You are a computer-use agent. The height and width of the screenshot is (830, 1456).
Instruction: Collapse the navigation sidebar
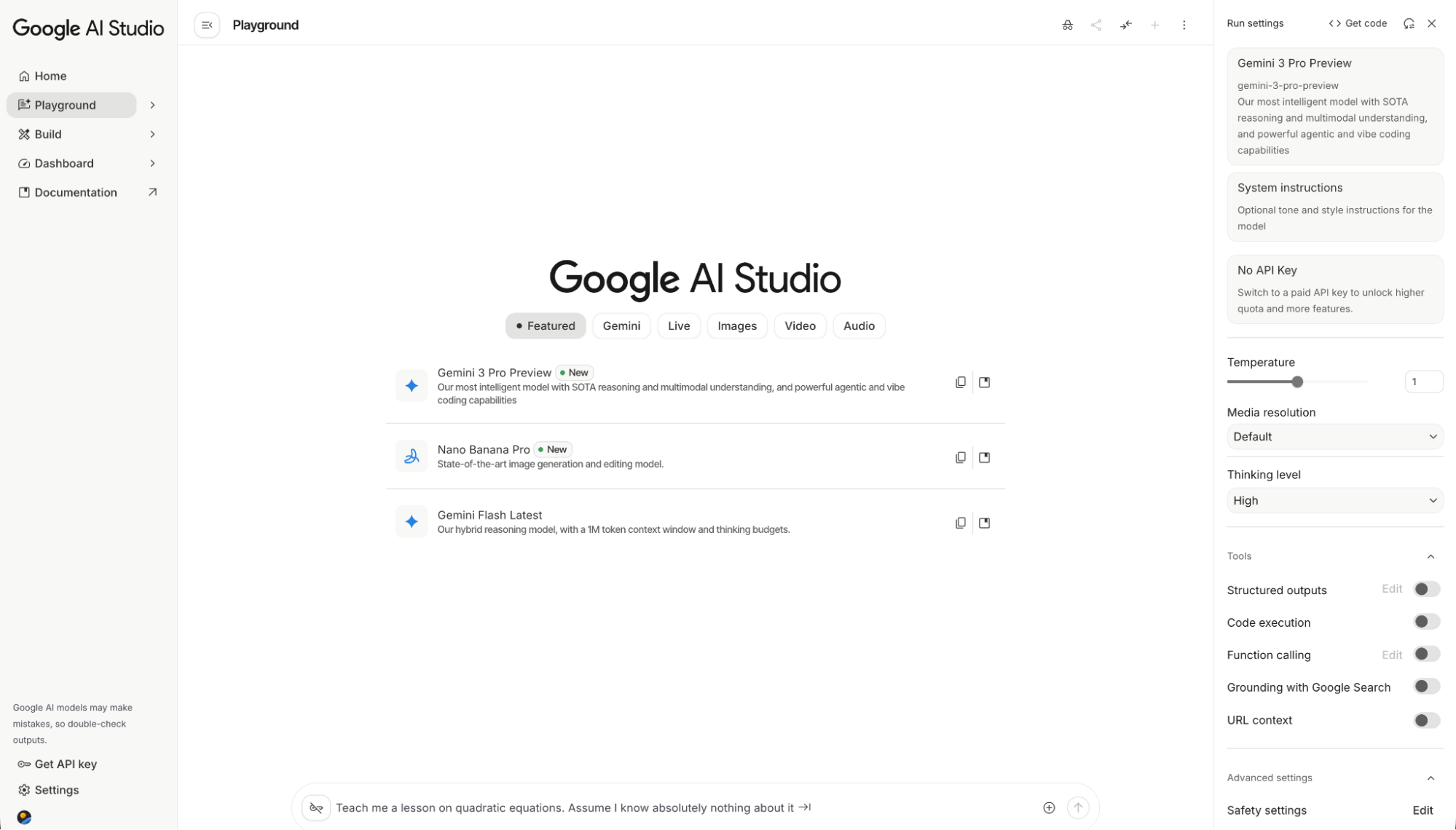point(207,25)
